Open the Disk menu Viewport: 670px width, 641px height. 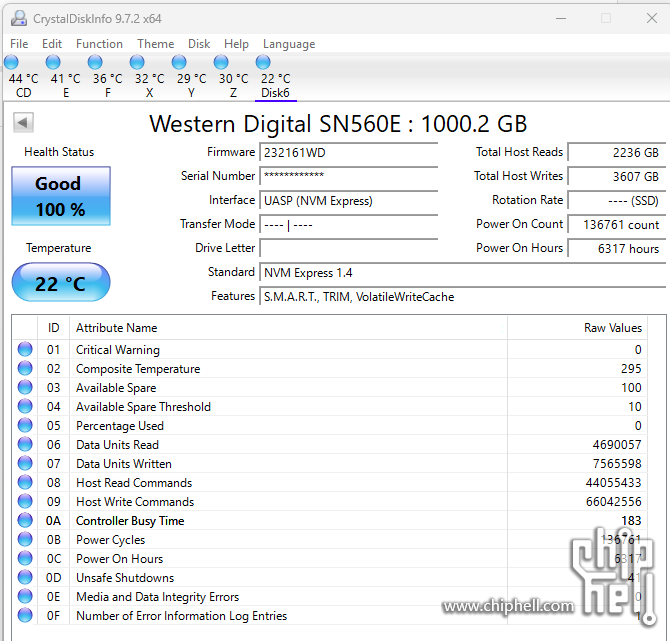[199, 44]
